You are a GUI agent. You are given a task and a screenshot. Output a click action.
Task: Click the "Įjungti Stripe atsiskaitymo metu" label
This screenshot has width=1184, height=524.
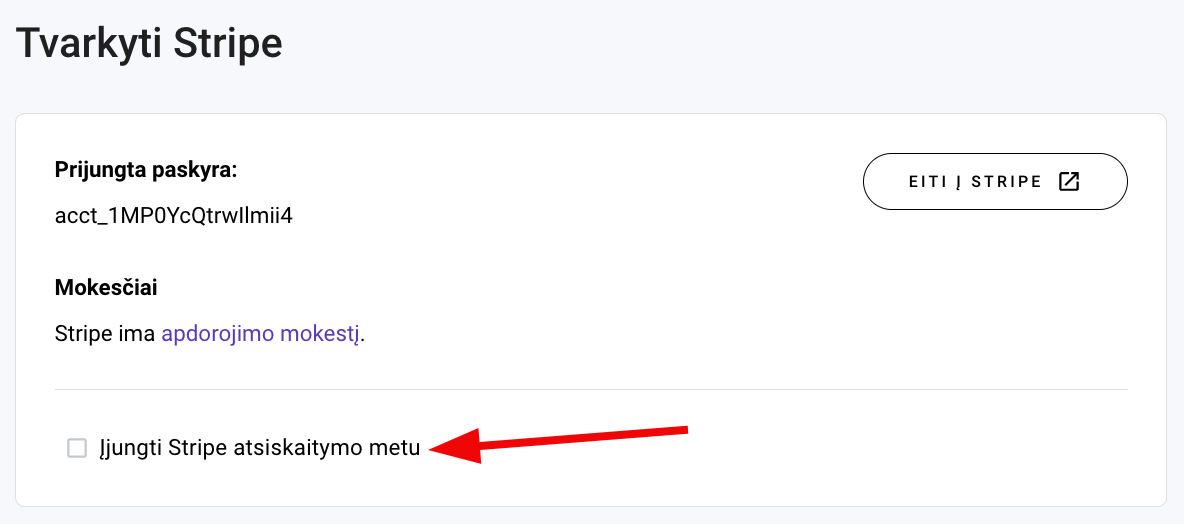click(x=259, y=448)
